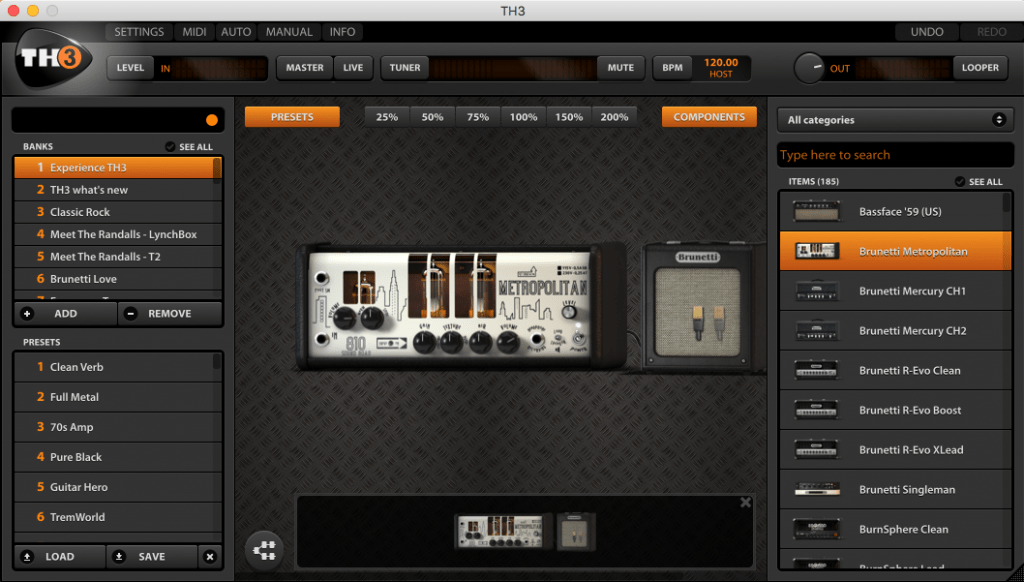Select BurnSphere Clean amp icon
The width and height of the screenshot is (1024, 582).
[x=816, y=529]
